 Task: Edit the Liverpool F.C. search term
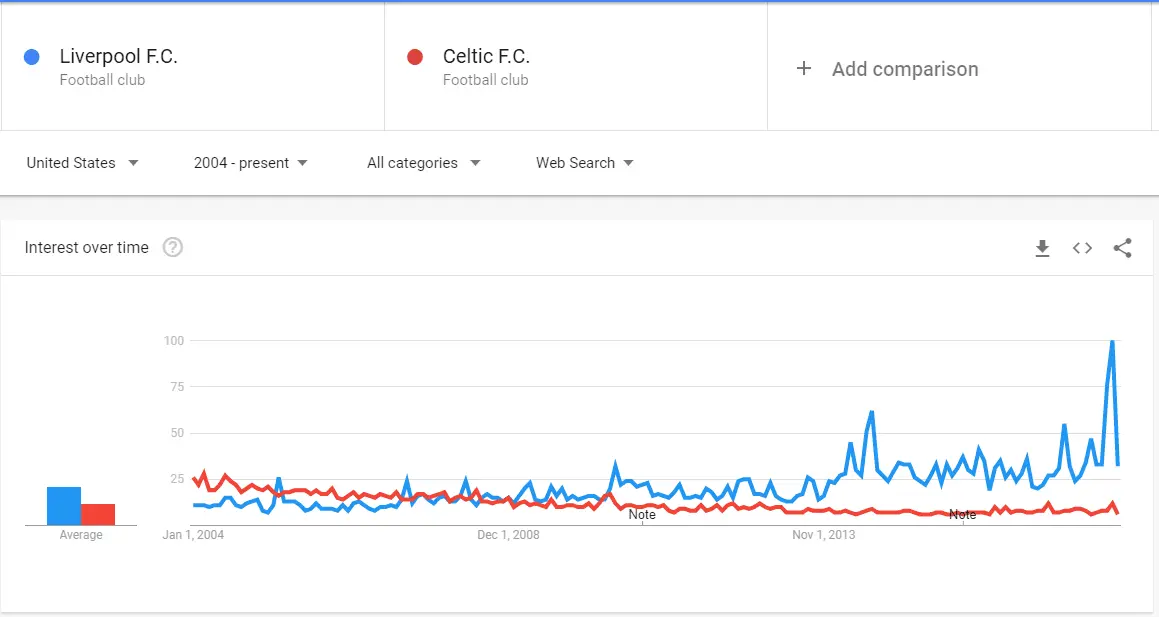pyautogui.click(x=118, y=57)
